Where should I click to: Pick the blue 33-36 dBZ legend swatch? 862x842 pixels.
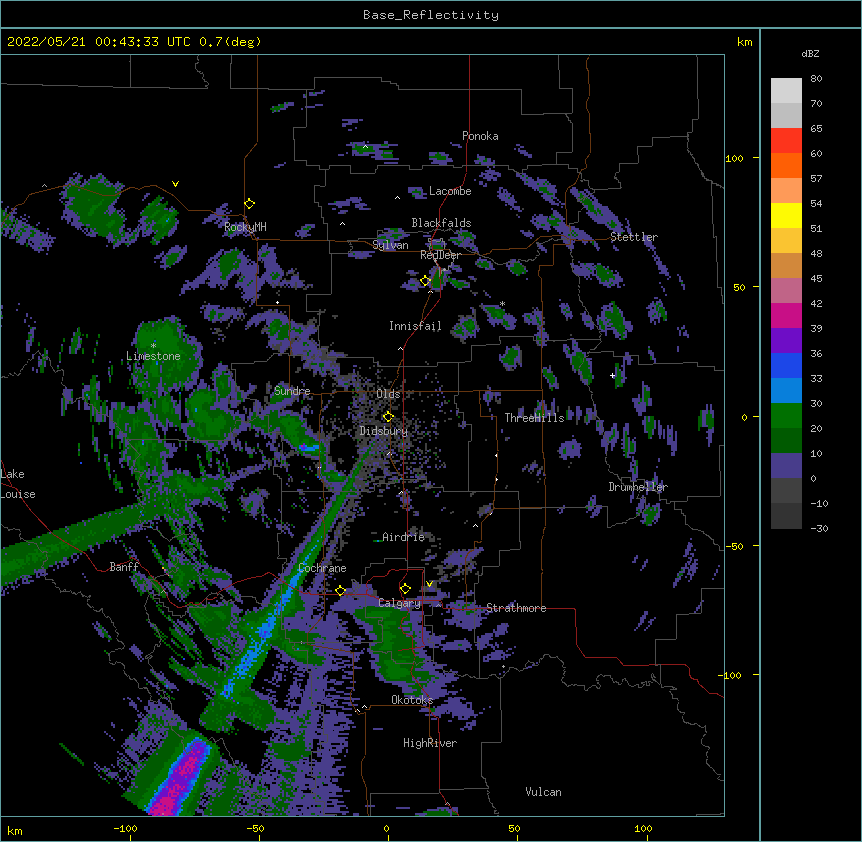pos(786,365)
